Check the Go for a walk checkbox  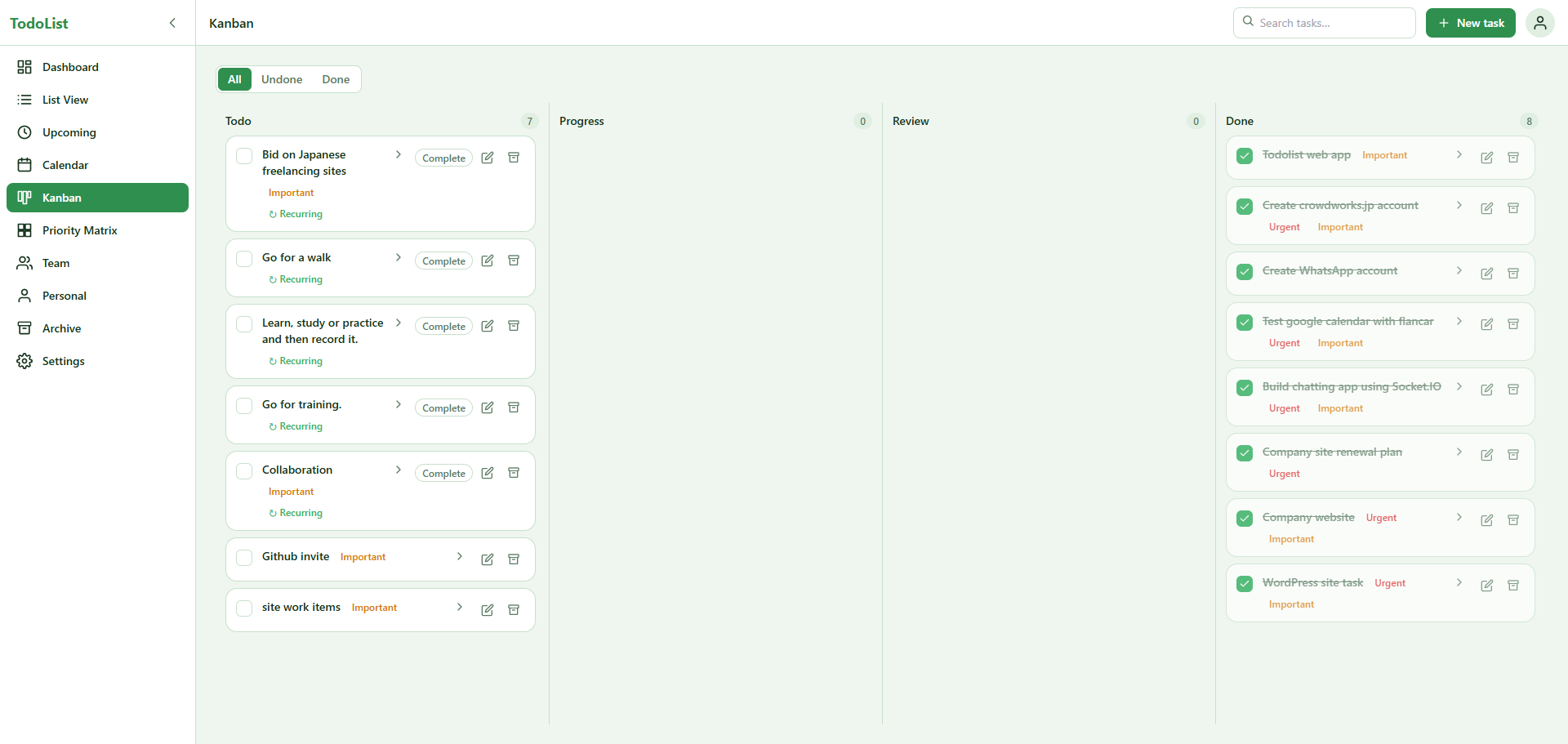click(244, 259)
